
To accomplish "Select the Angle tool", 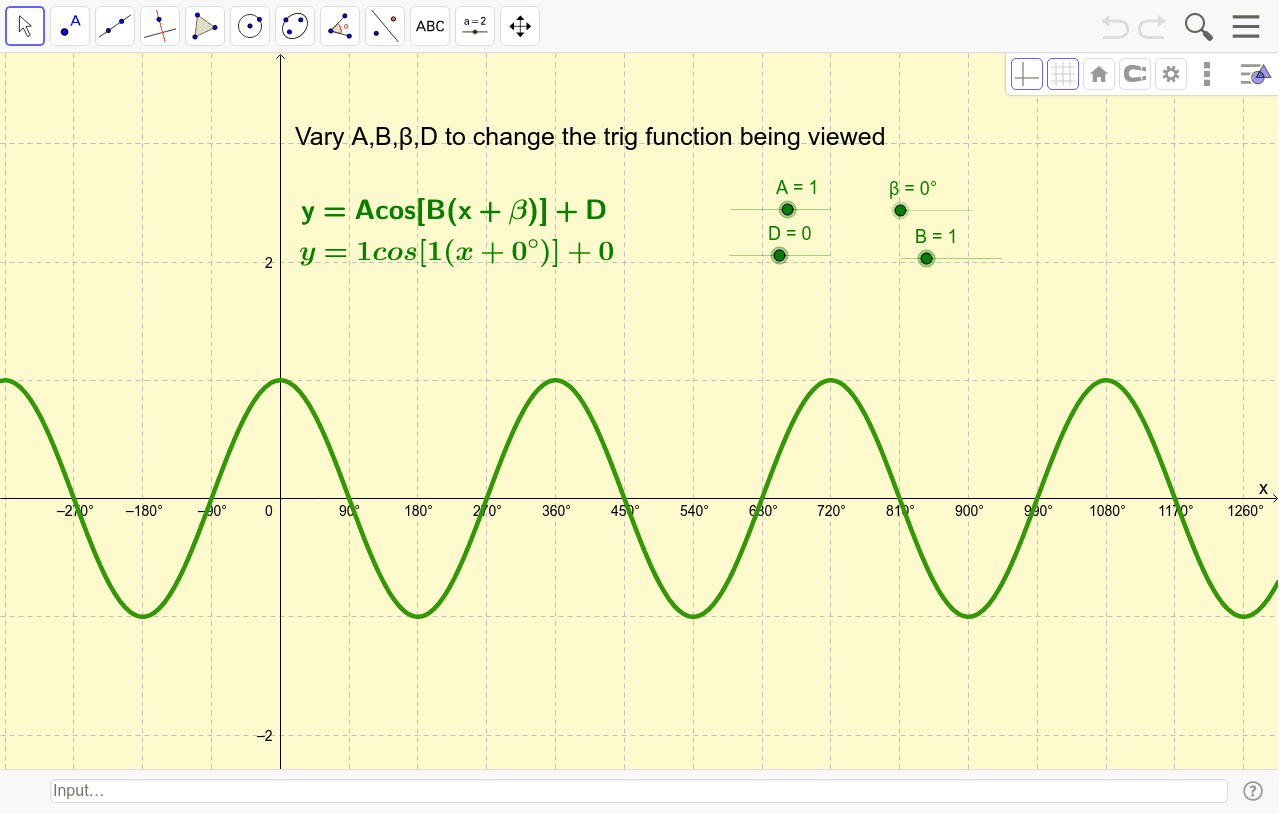I will [340, 26].
